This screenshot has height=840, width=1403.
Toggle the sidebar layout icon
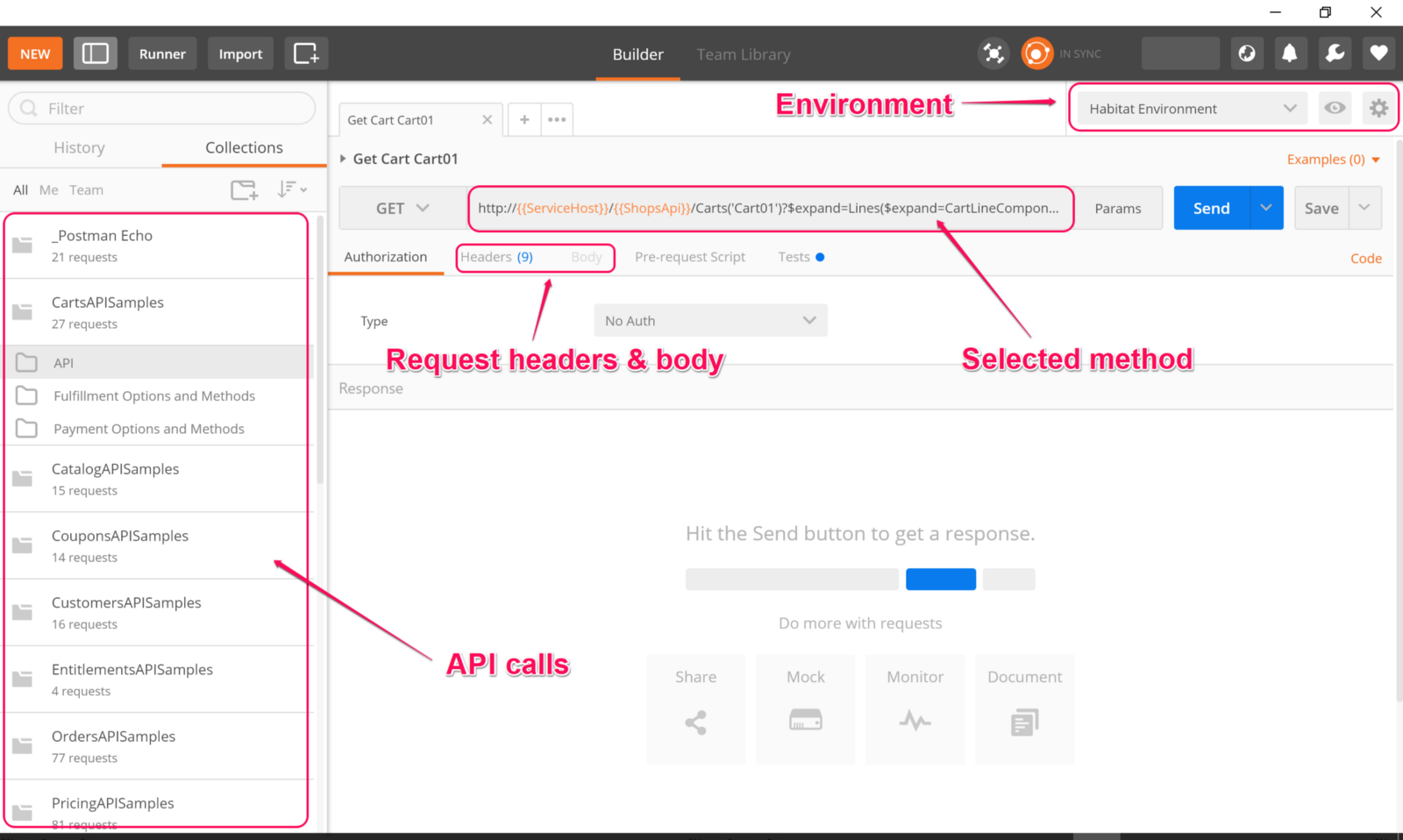tap(96, 53)
